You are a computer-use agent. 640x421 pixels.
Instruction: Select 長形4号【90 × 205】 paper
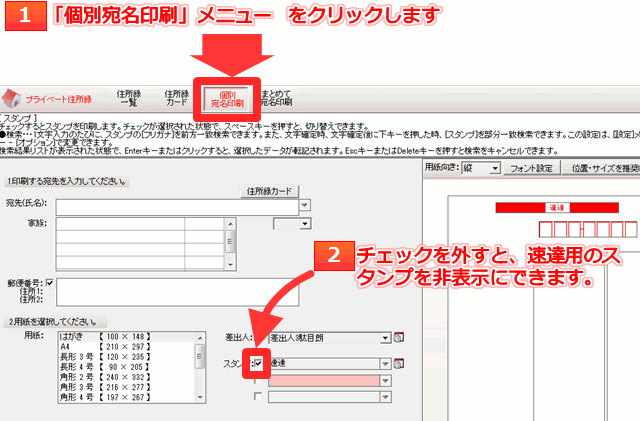pyautogui.click(x=127, y=367)
